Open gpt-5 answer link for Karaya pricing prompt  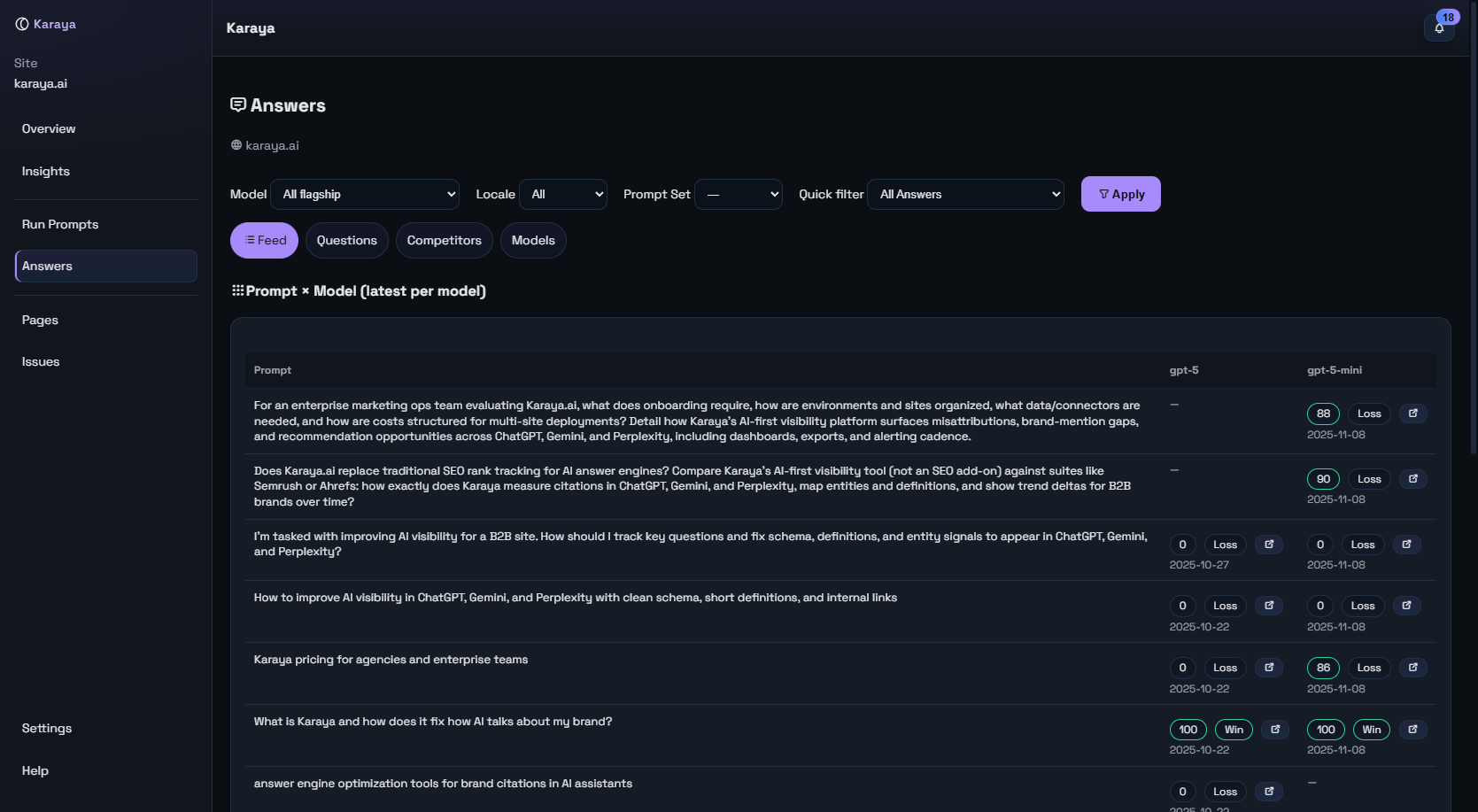[x=1269, y=668]
